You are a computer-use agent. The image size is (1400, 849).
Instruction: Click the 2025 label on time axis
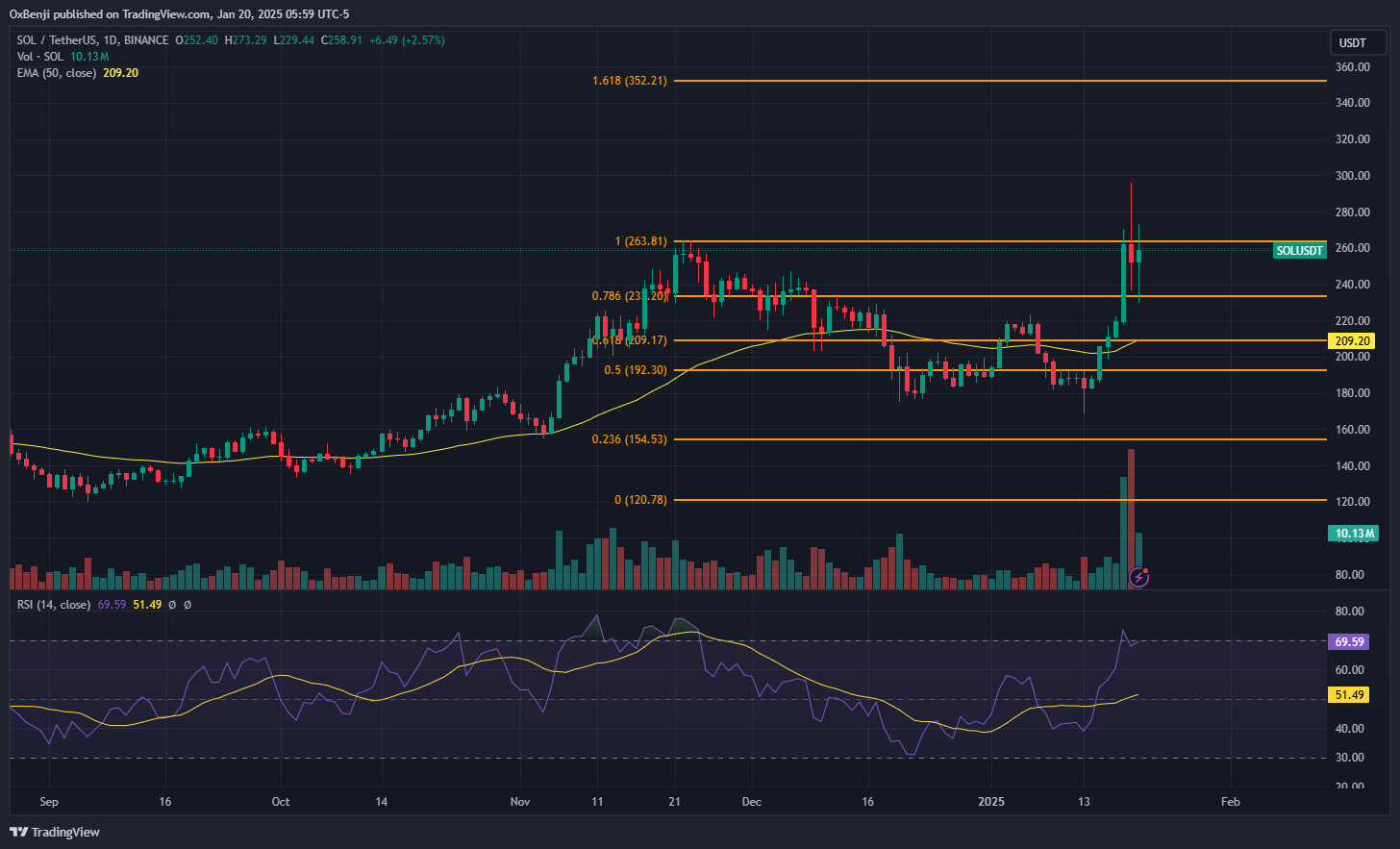(990, 802)
